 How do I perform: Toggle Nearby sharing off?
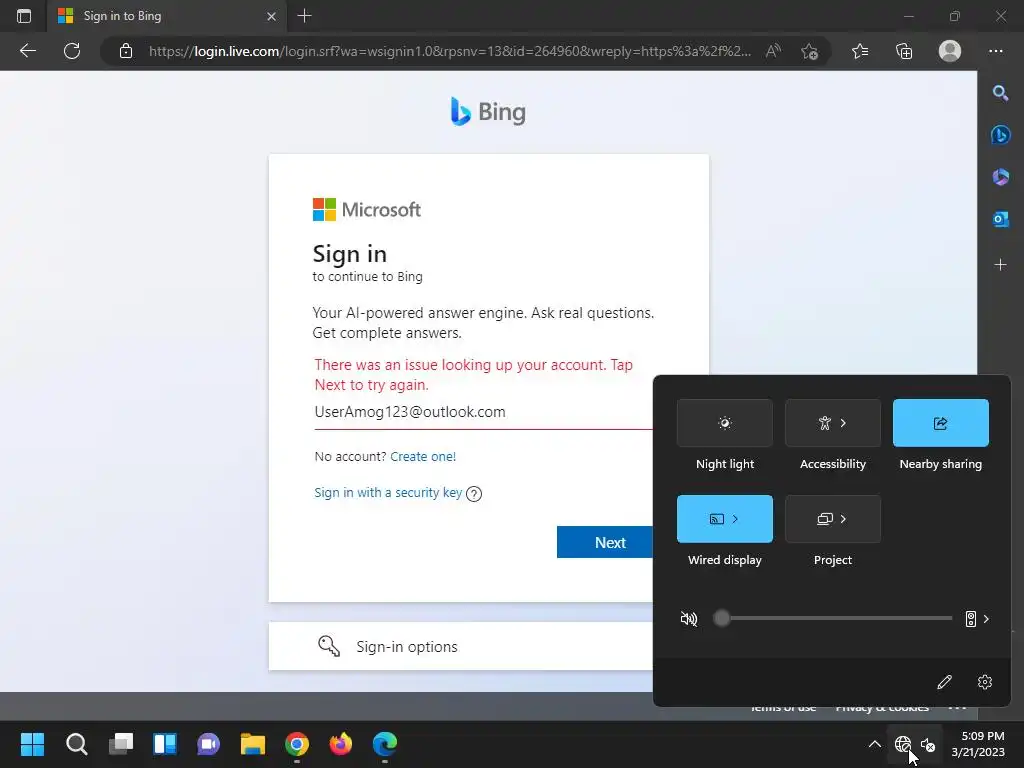pos(940,423)
